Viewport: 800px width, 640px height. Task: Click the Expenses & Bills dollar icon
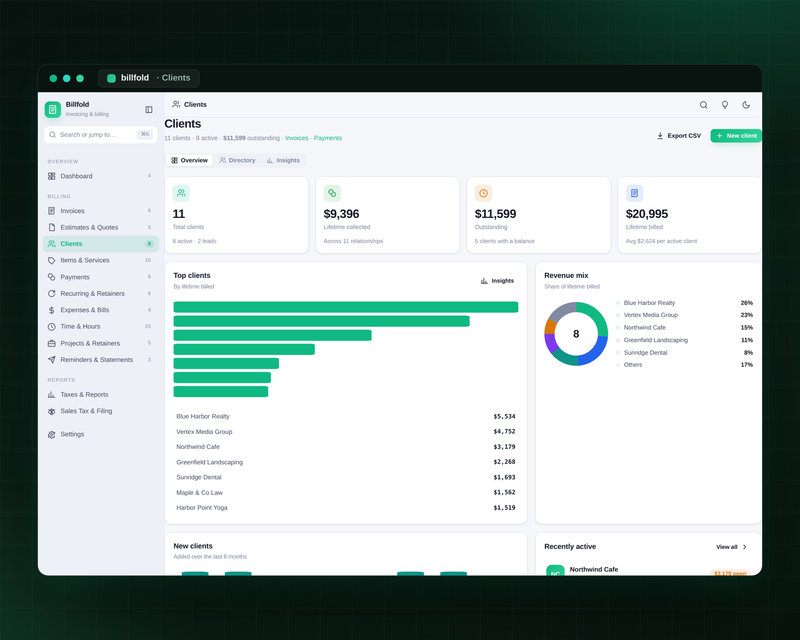[x=52, y=310]
